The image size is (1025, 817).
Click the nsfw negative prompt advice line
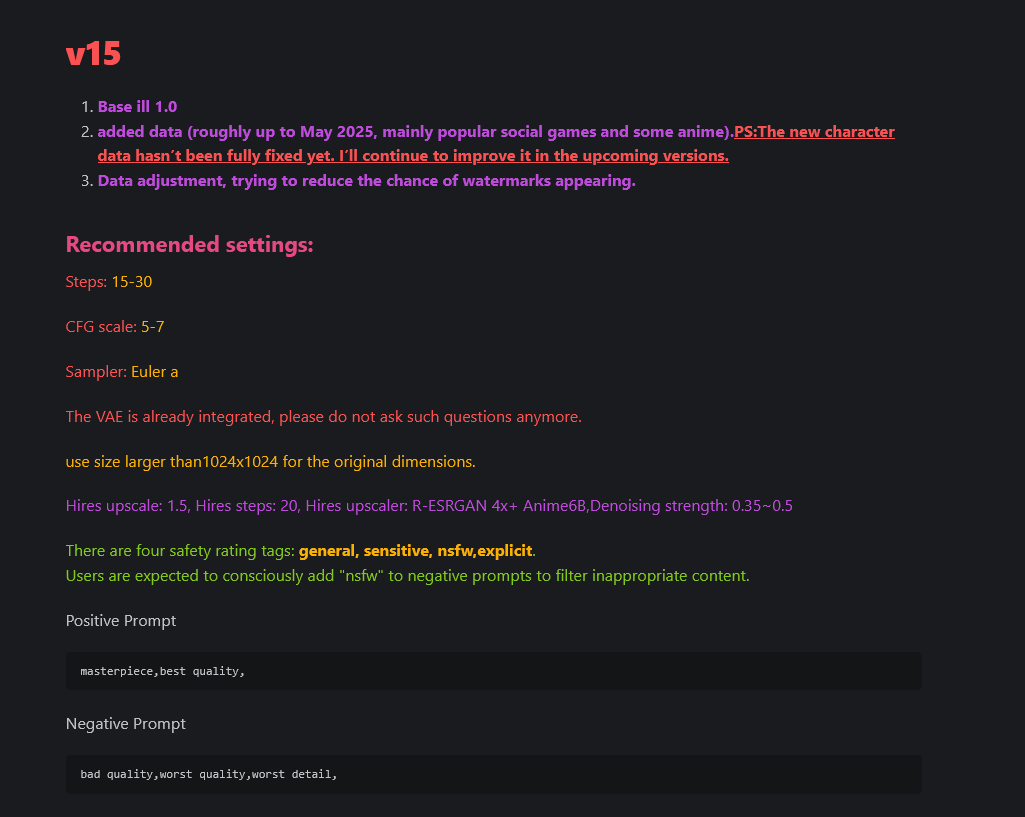tap(407, 576)
